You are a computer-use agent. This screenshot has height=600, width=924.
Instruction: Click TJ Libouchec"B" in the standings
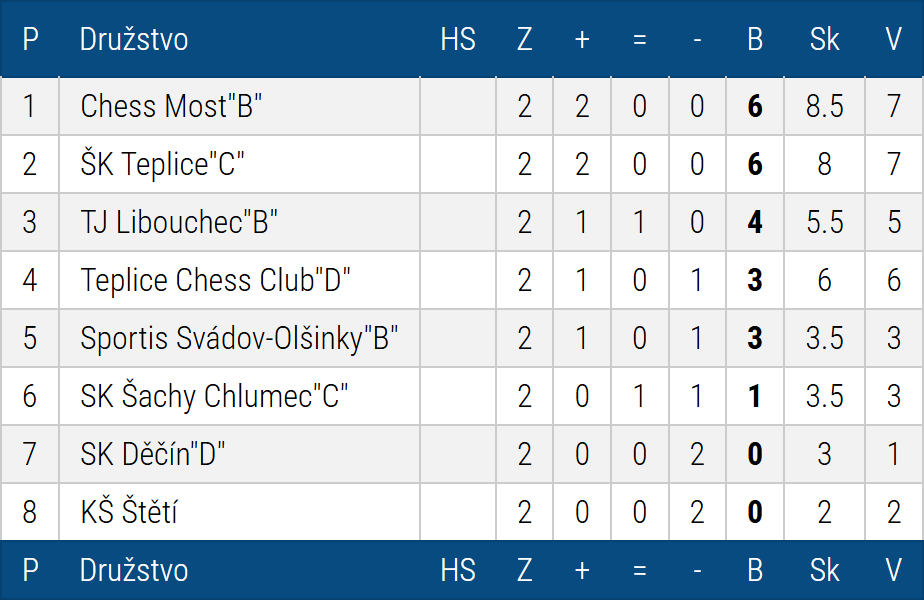pos(179,222)
